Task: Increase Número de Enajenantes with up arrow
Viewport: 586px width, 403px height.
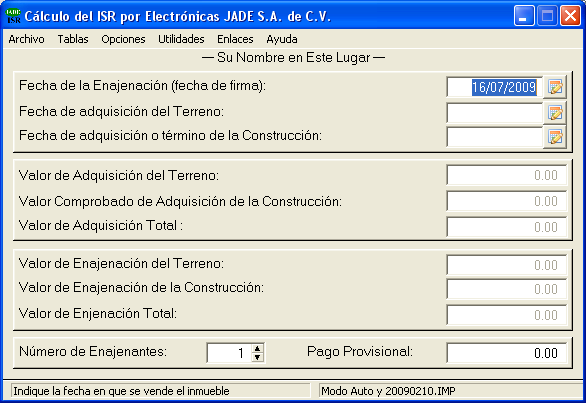Action: coord(257,349)
